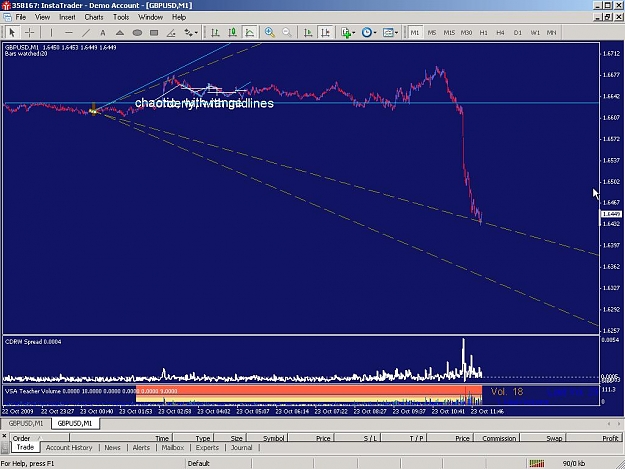
Task: Open the Window menu
Action: [x=150, y=17]
